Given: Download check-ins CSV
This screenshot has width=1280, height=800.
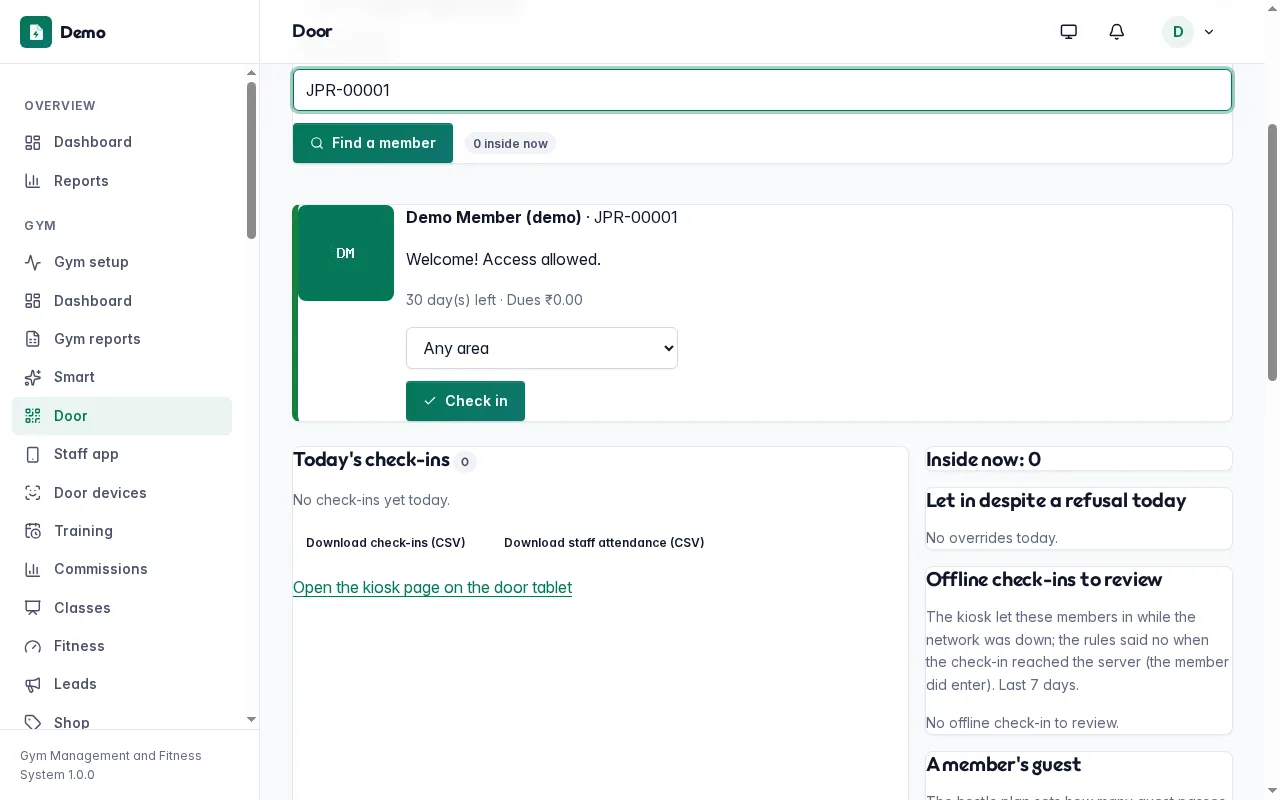Looking at the screenshot, I should point(385,543).
